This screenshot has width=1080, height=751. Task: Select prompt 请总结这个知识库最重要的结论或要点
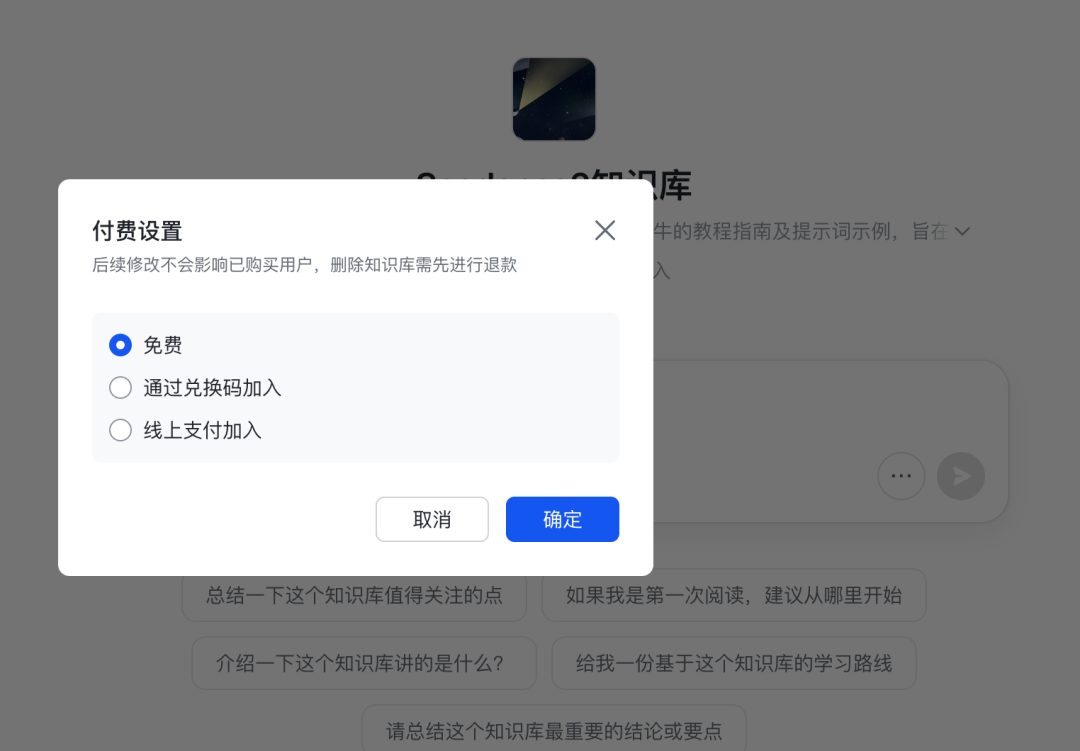pos(554,729)
